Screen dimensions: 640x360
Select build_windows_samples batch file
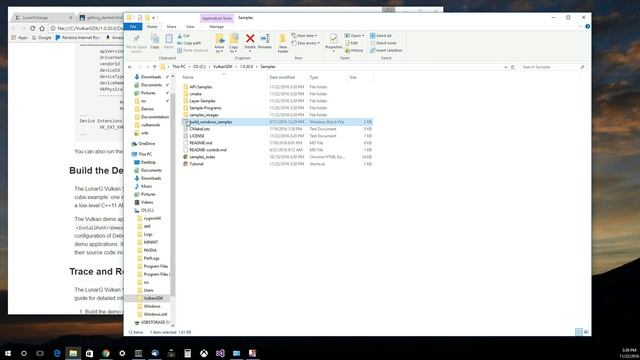coord(277,122)
